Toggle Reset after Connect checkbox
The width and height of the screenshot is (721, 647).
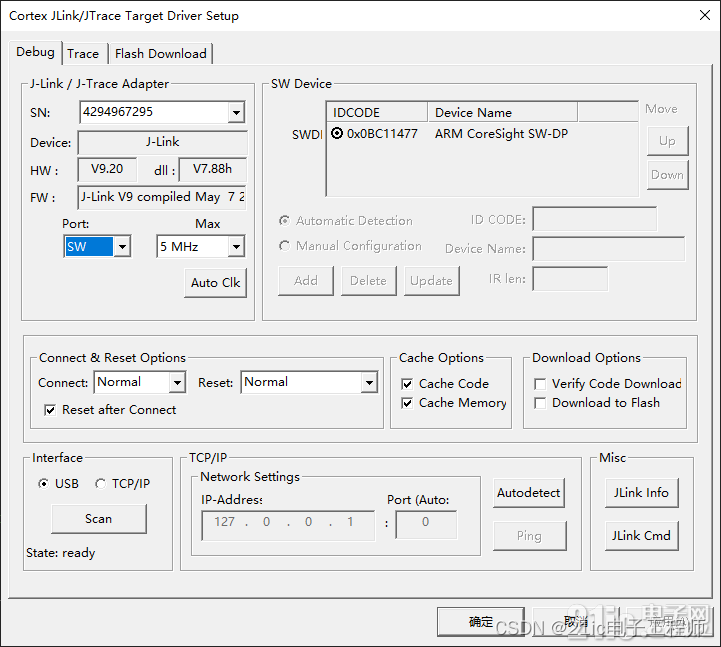pos(50,410)
